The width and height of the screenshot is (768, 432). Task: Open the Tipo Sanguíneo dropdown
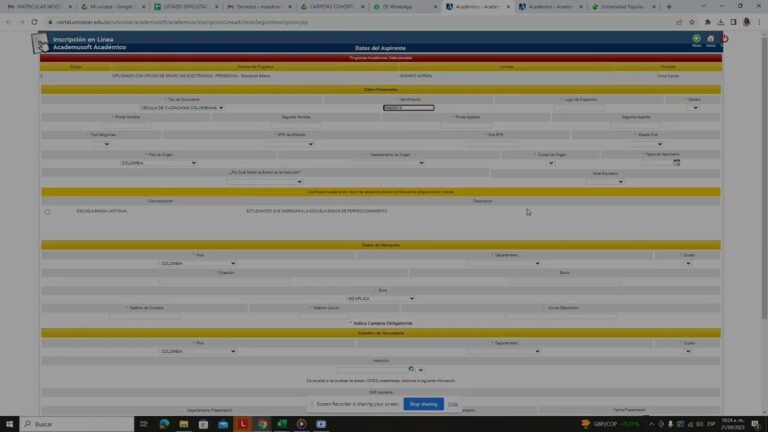coord(101,144)
